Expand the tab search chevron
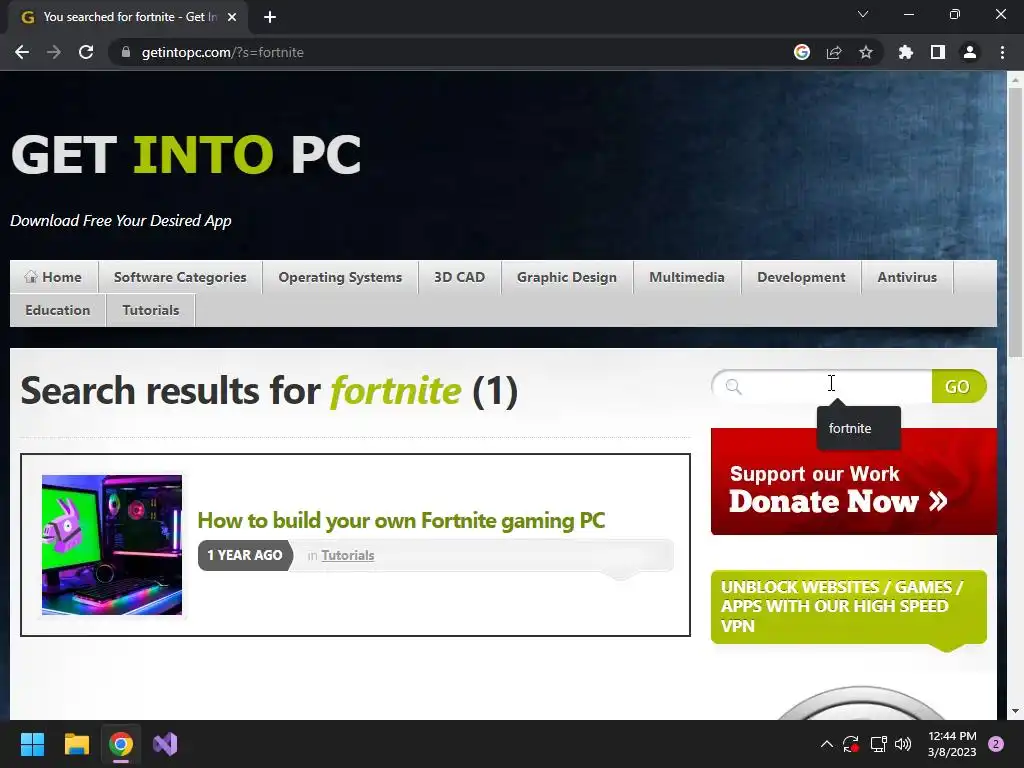The image size is (1024, 768). click(863, 14)
